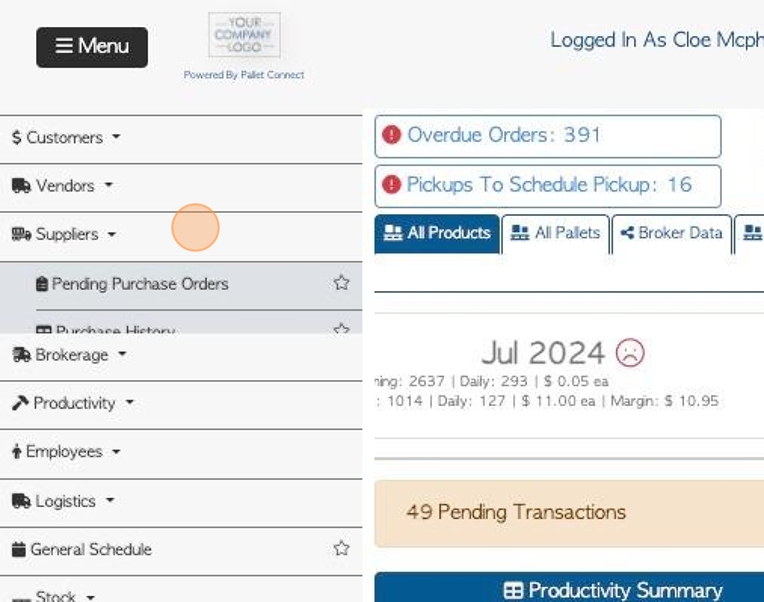Favorite Pending Purchase Orders with star

tap(342, 283)
